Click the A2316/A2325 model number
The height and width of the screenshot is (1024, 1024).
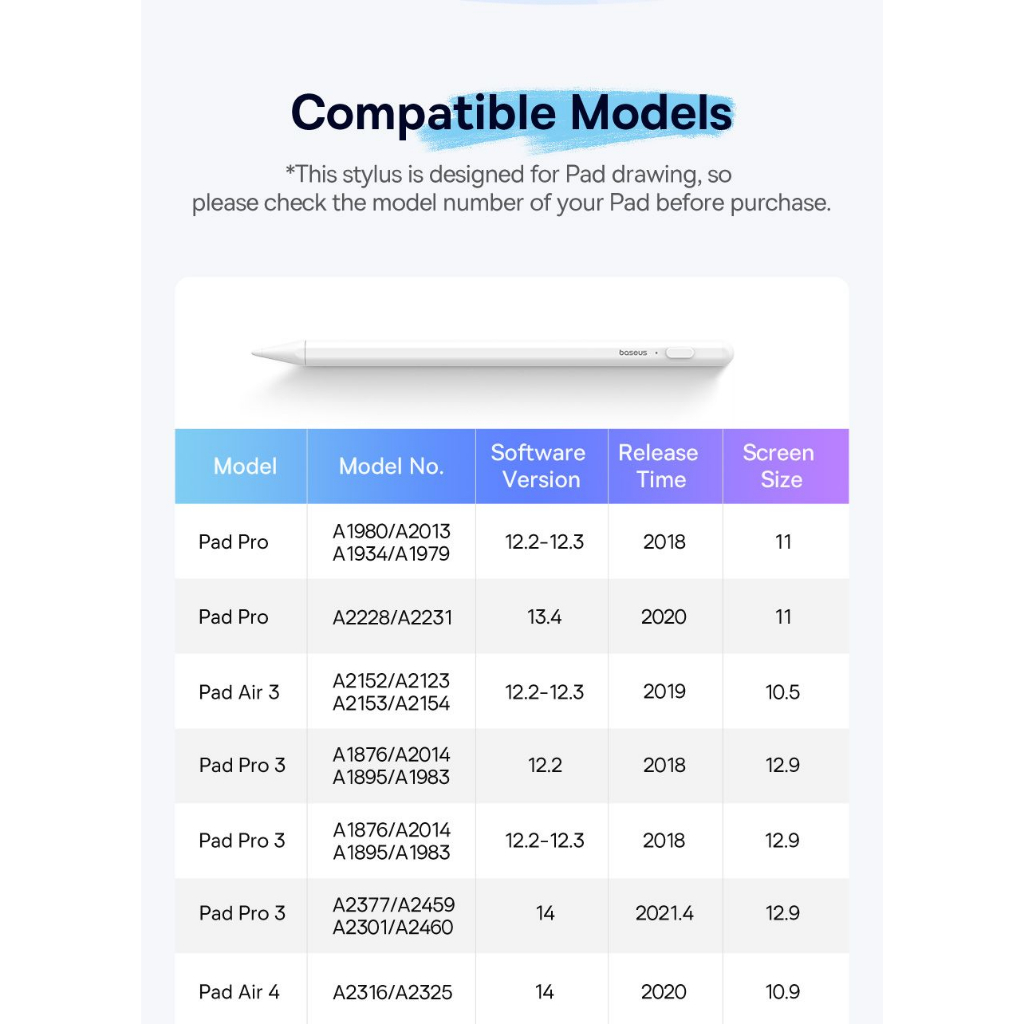click(392, 993)
